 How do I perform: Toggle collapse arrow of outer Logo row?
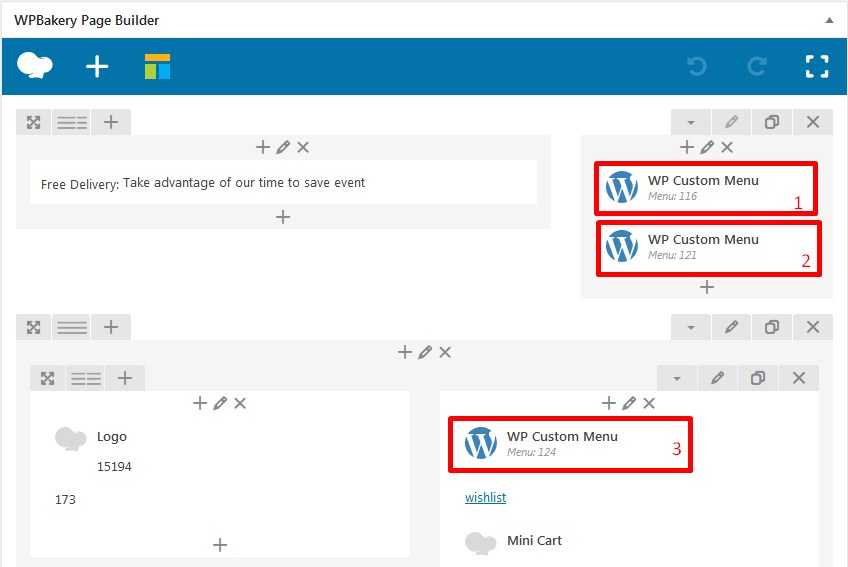click(691, 327)
